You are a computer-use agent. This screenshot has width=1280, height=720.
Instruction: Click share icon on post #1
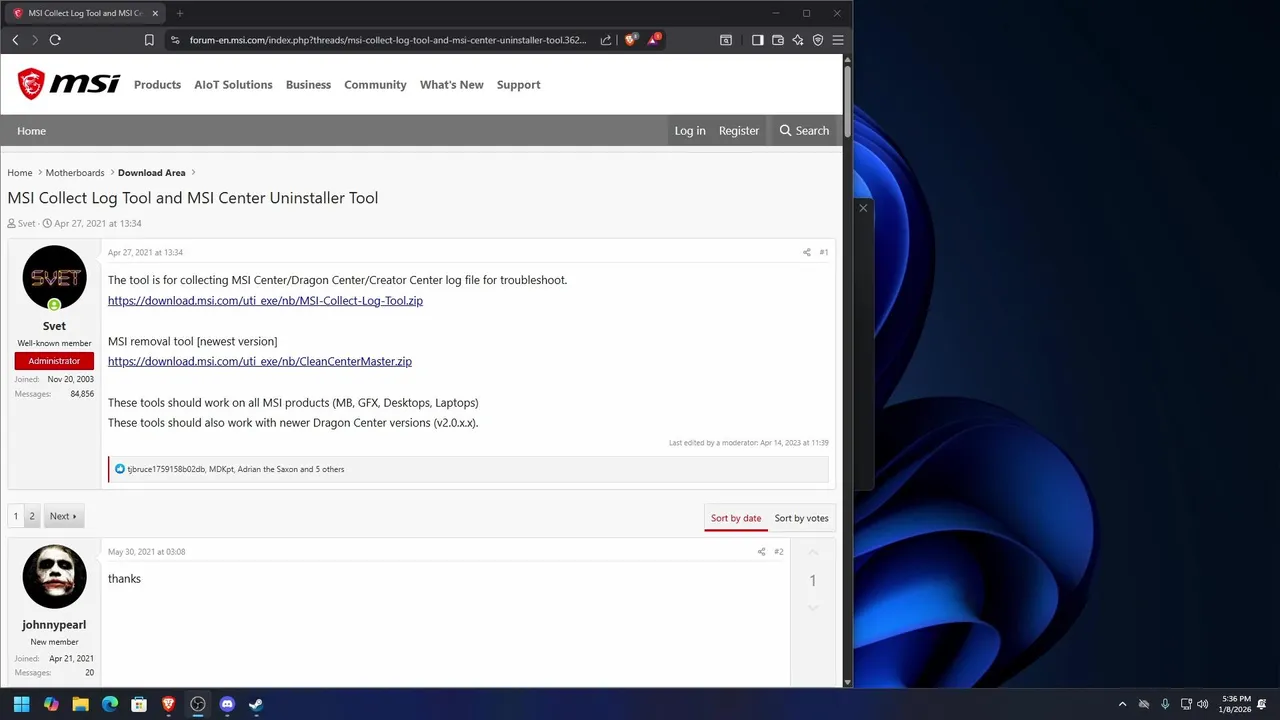pos(807,252)
